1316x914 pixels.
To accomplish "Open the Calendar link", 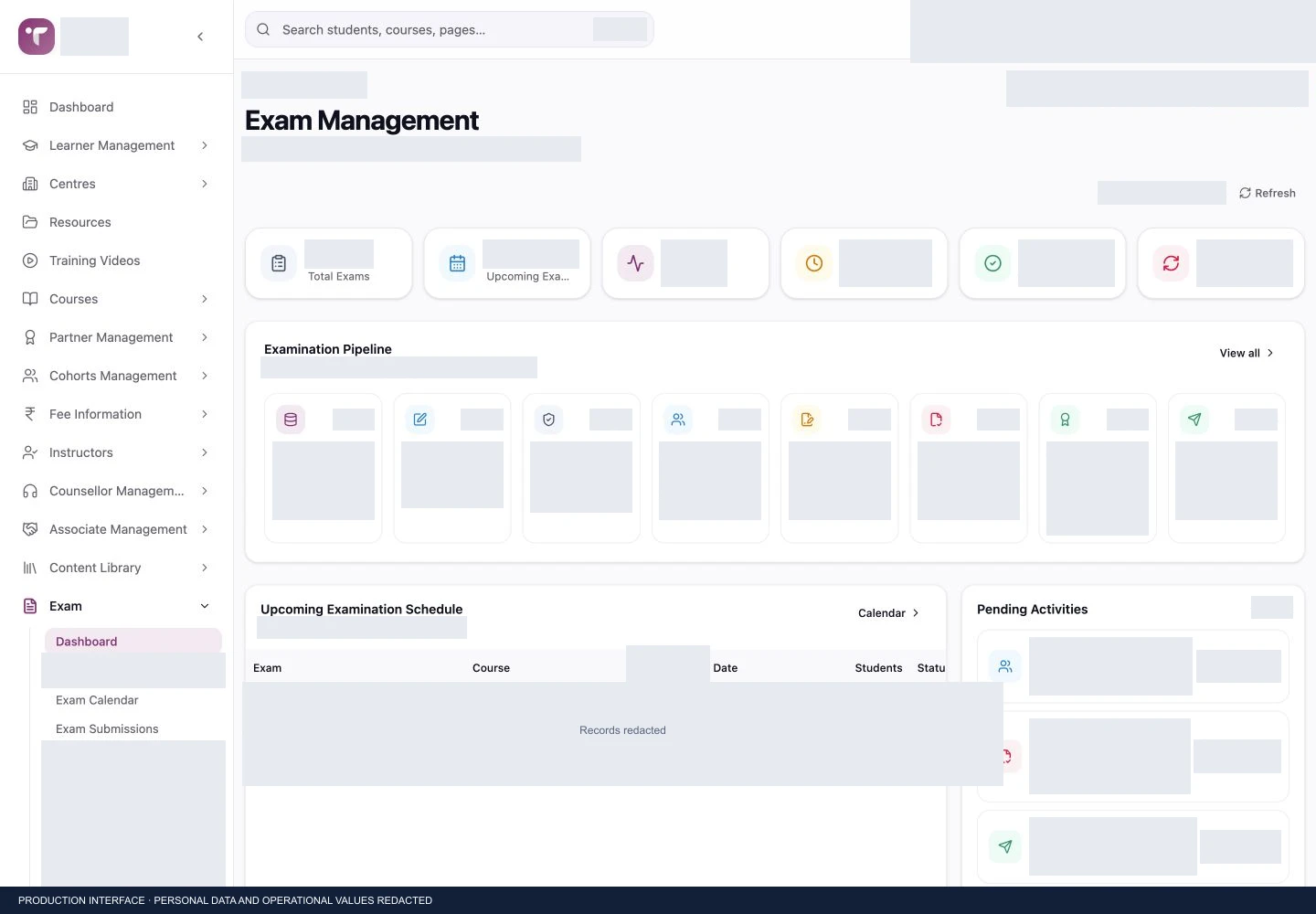I will tap(888, 612).
